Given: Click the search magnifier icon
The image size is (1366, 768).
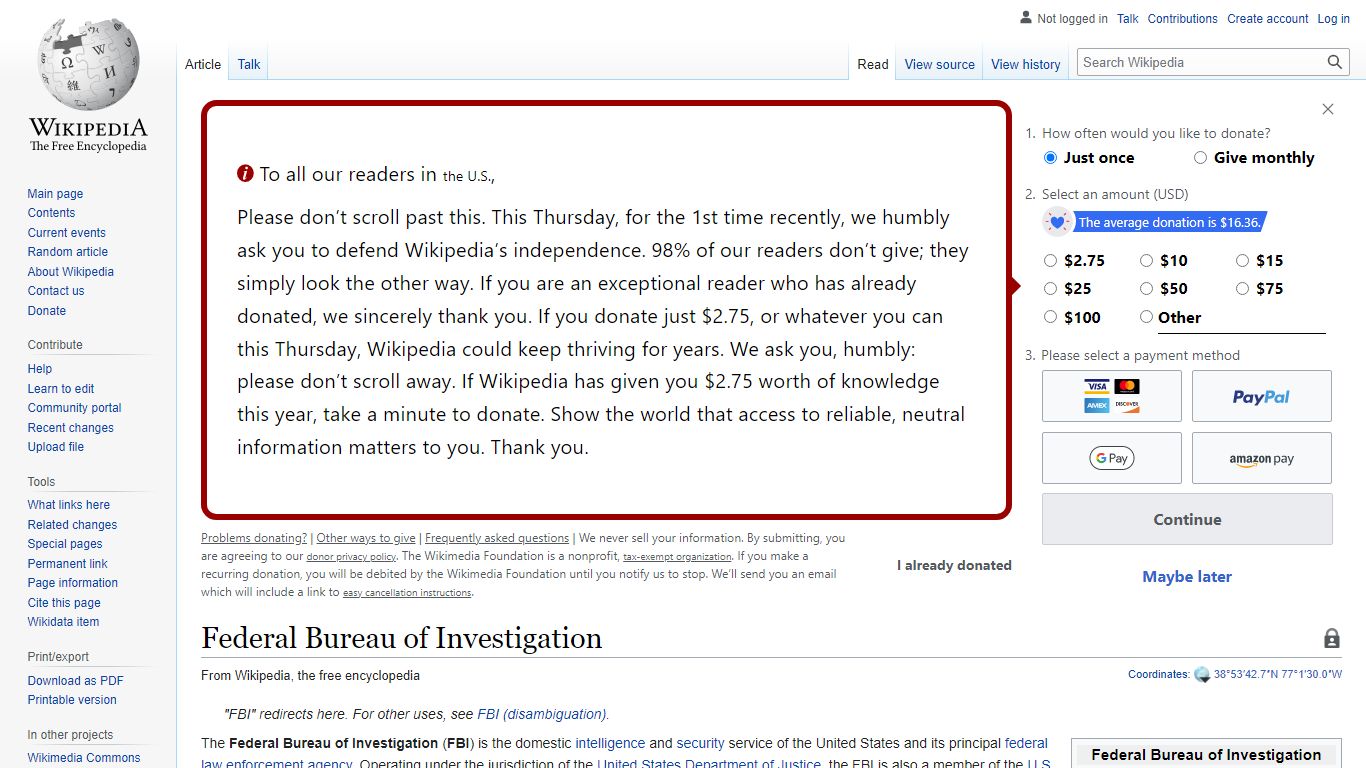Looking at the screenshot, I should [x=1335, y=62].
